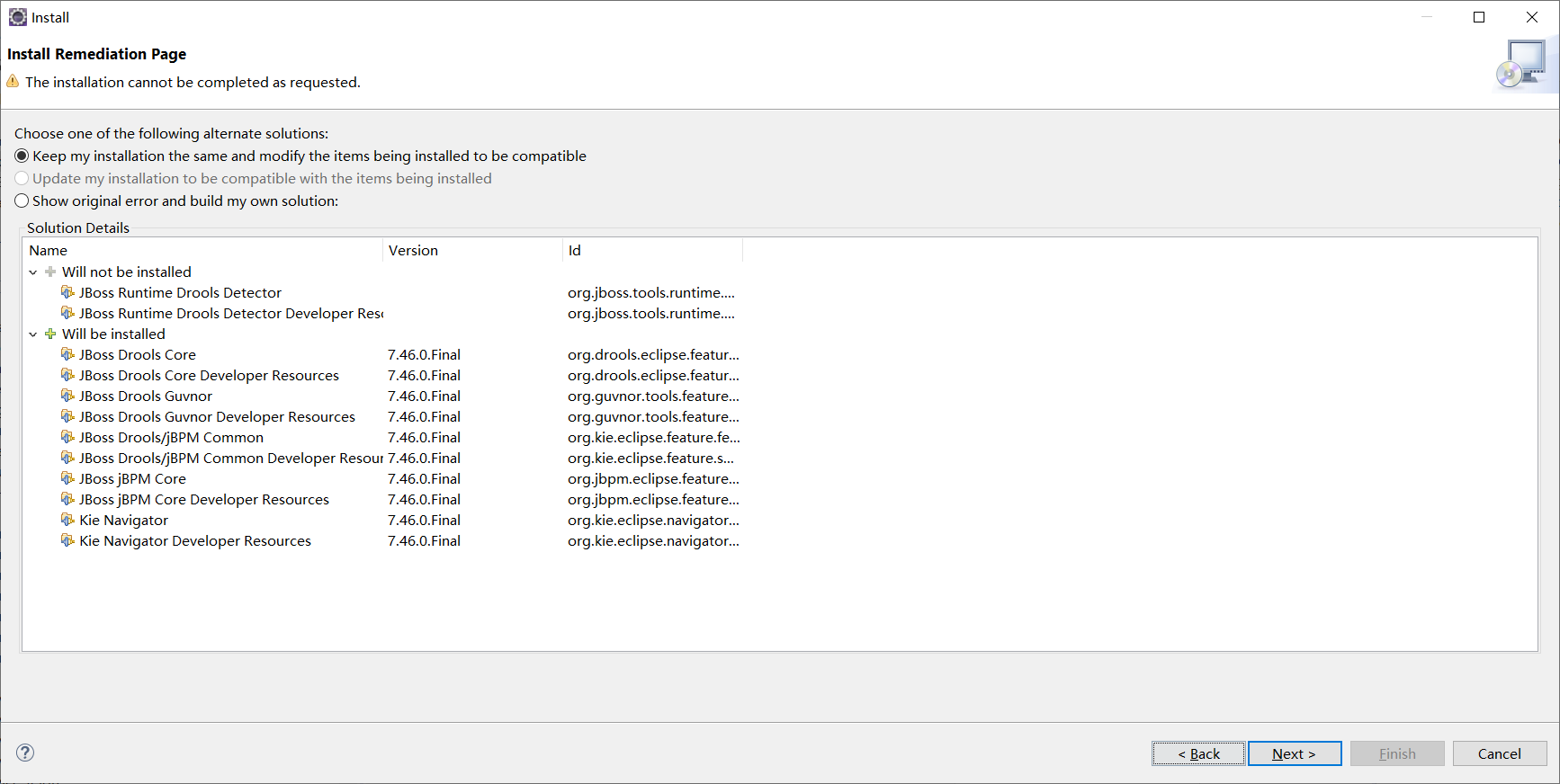The width and height of the screenshot is (1560, 784).
Task: Click the Finish button
Action: [x=1397, y=753]
